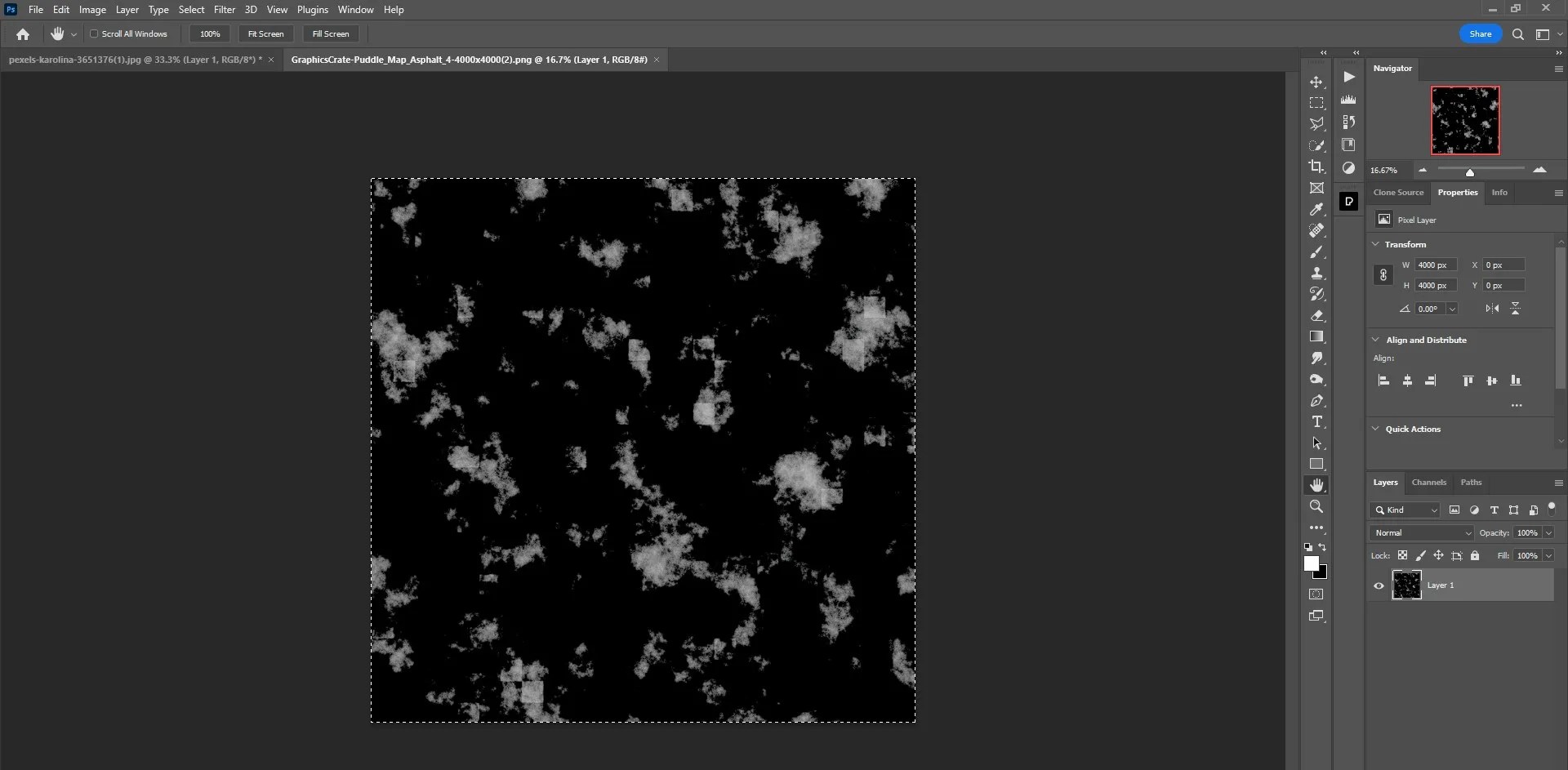This screenshot has width=1568, height=770.
Task: Enable the Scroll All Windows checkbox
Action: pos(95,33)
